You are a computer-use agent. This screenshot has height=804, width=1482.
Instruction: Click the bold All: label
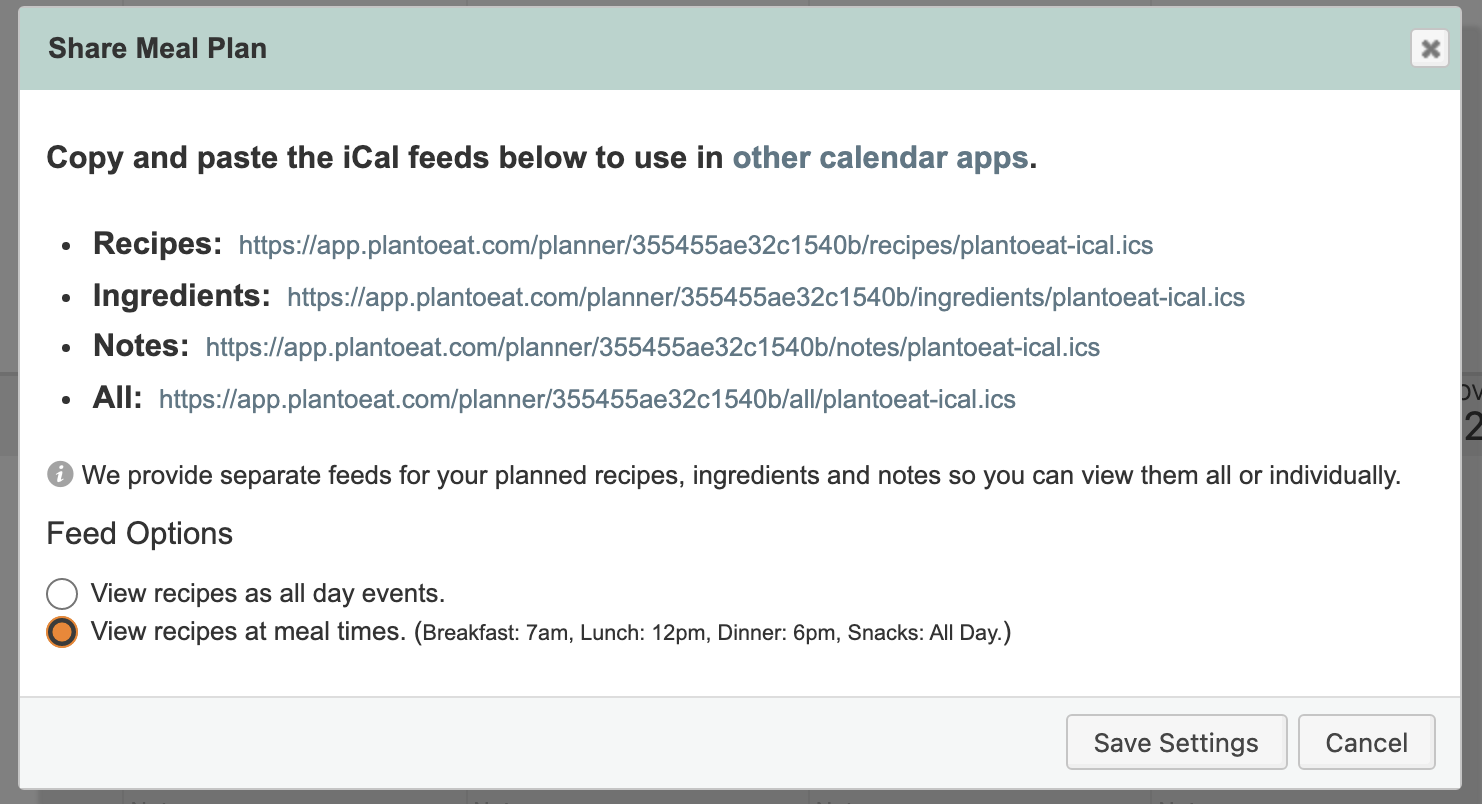[x=118, y=397]
